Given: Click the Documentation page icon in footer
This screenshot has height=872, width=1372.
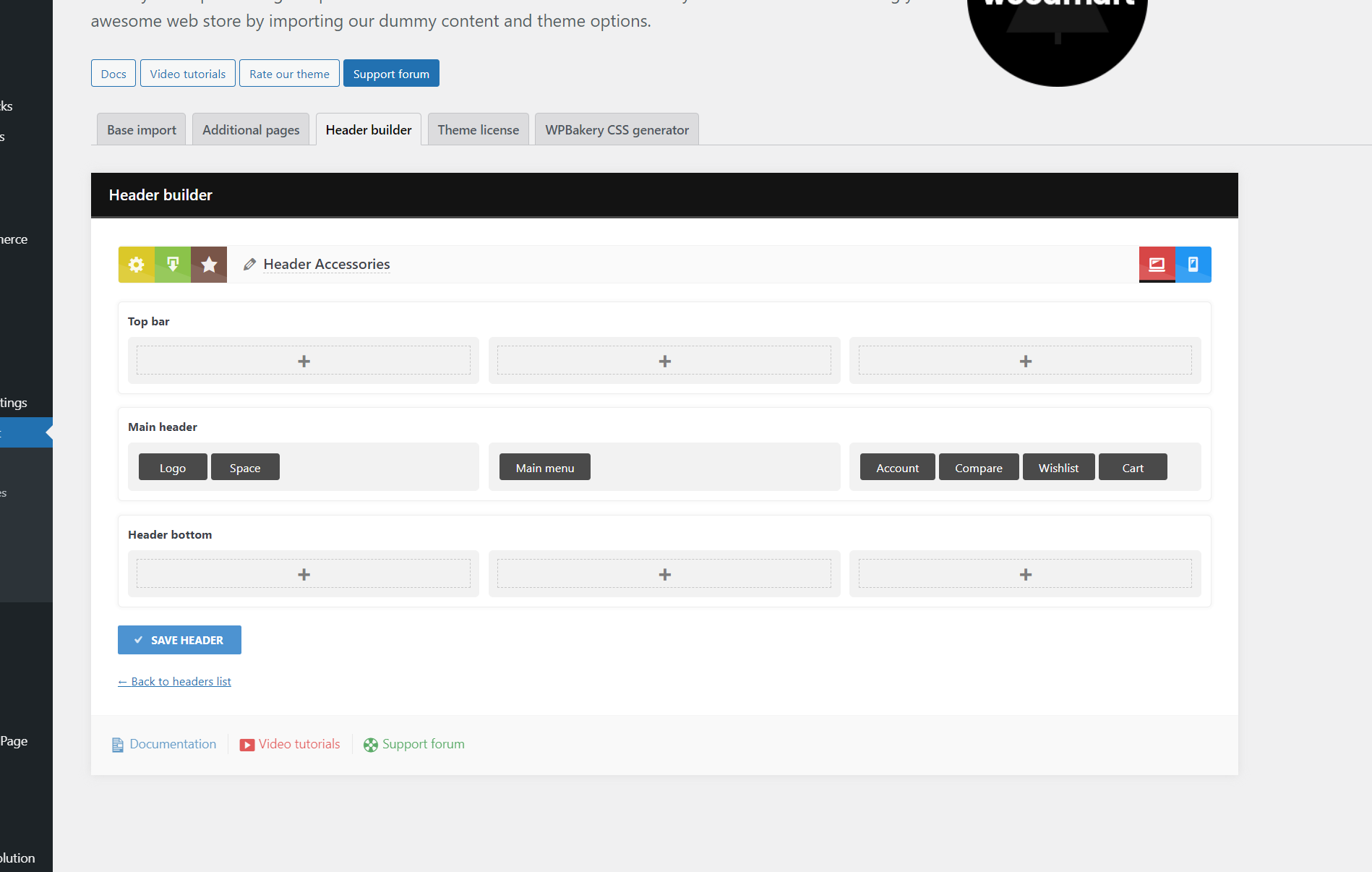Looking at the screenshot, I should pos(118,745).
